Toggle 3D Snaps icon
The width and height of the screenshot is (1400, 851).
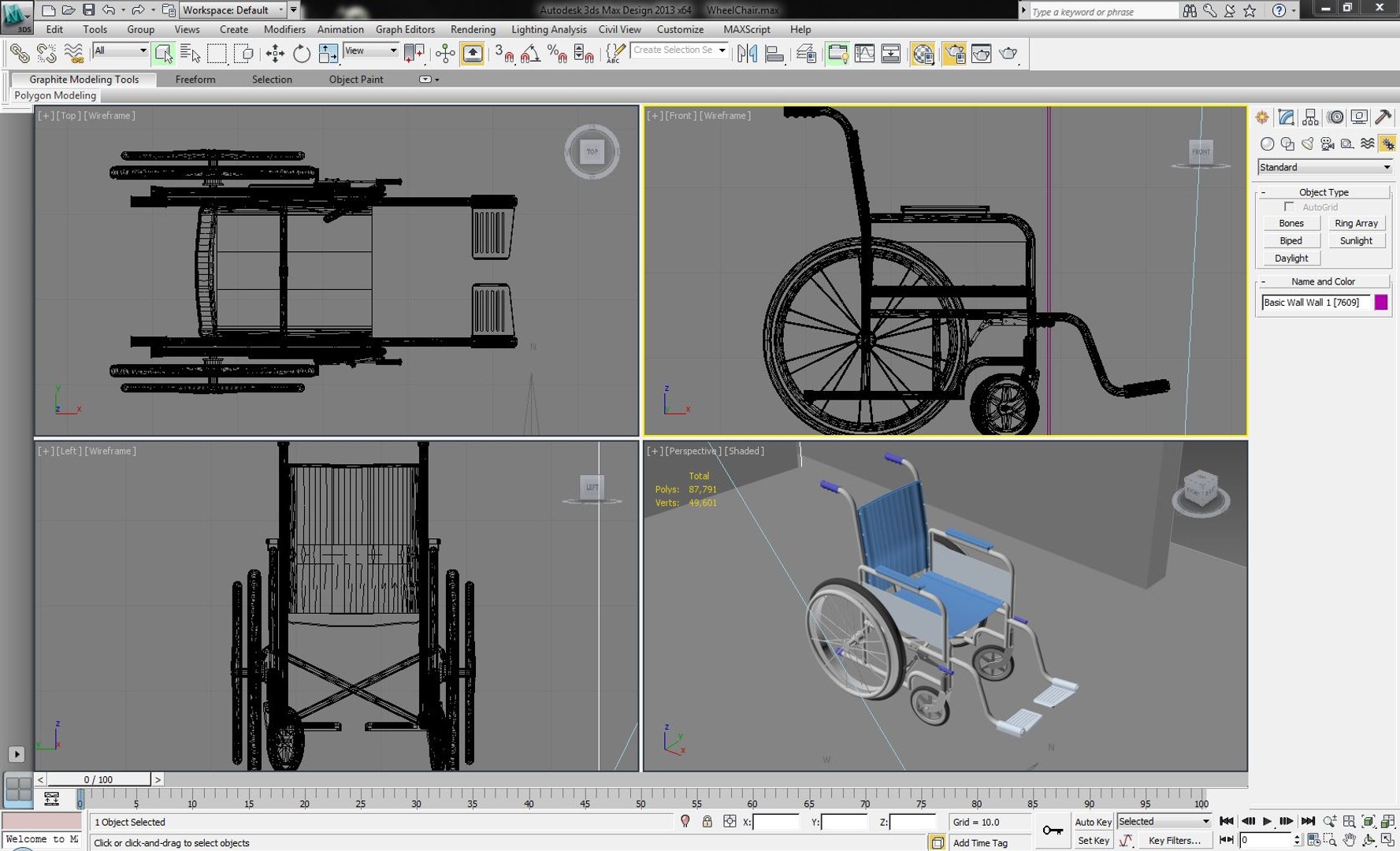(504, 54)
